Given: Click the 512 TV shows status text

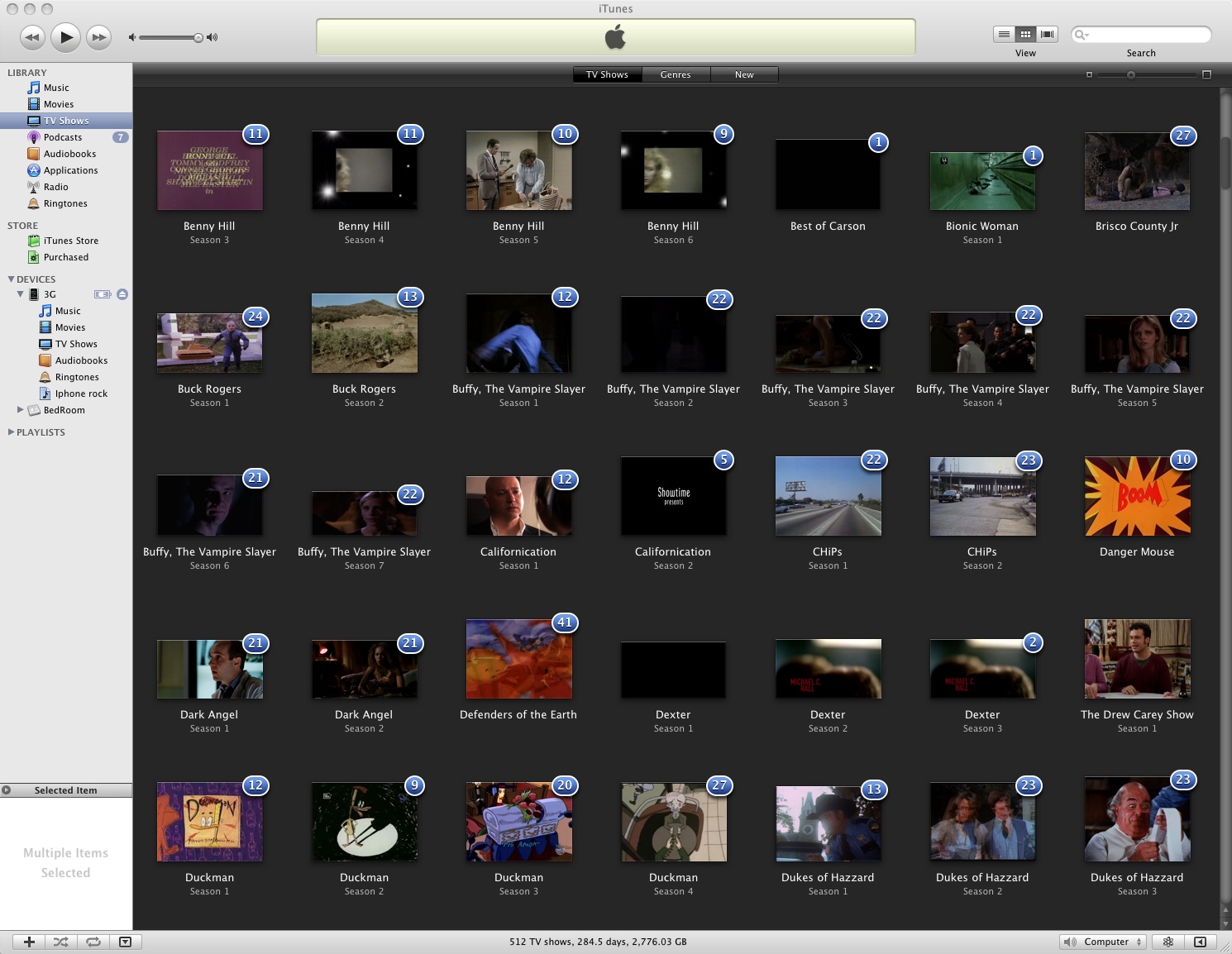Looking at the screenshot, I should (x=598, y=942).
